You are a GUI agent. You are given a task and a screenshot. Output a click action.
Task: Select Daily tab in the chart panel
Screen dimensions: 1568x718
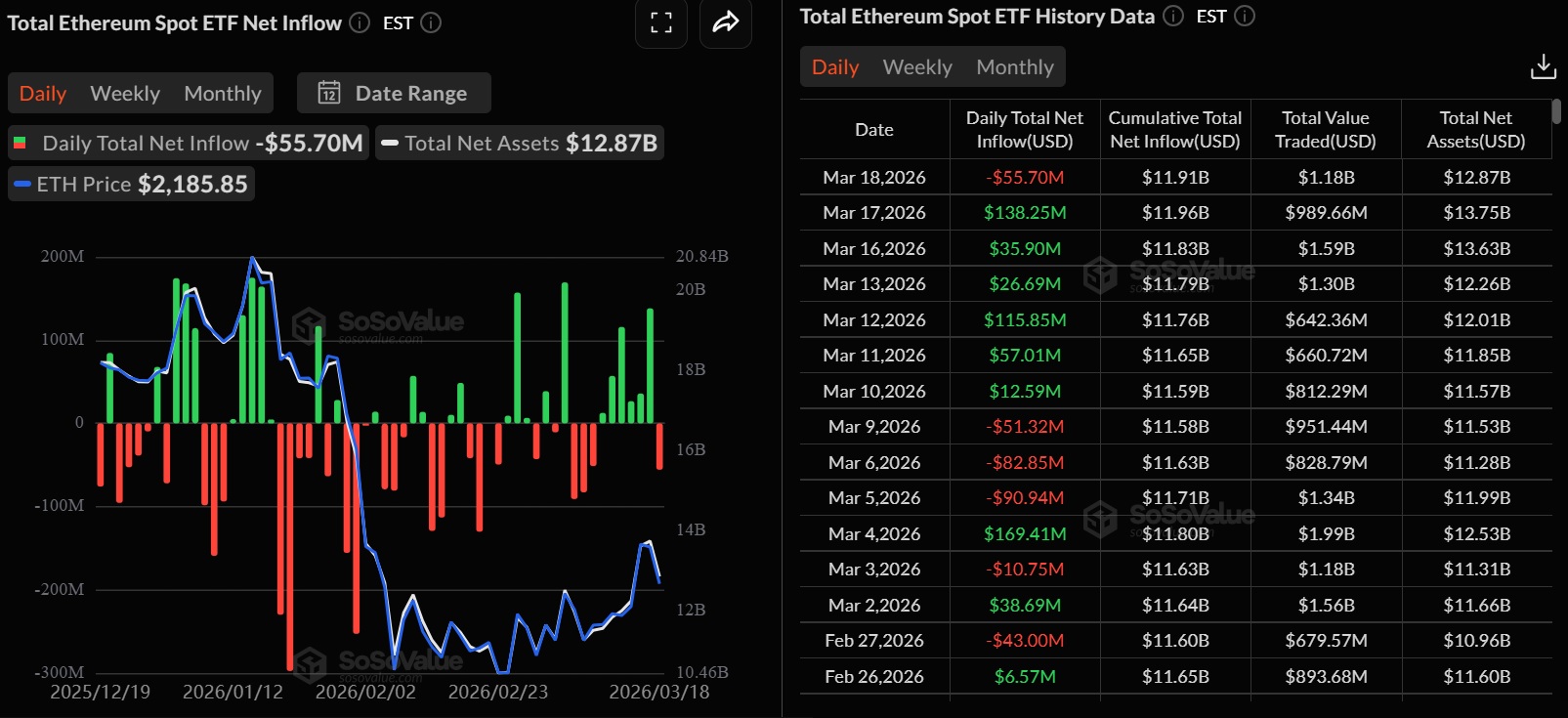point(43,94)
